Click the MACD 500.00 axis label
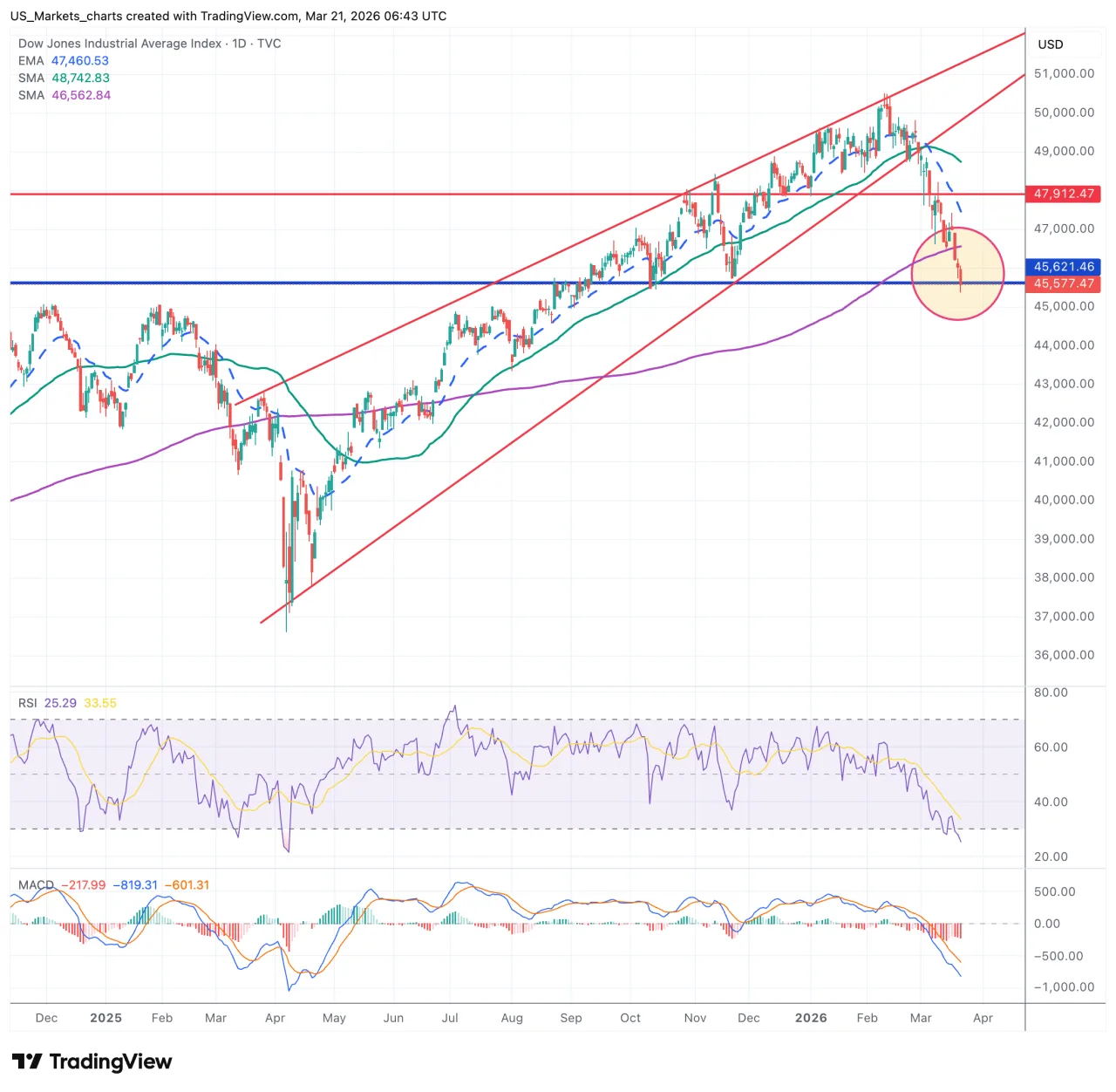The image size is (1116, 1092). click(1054, 891)
